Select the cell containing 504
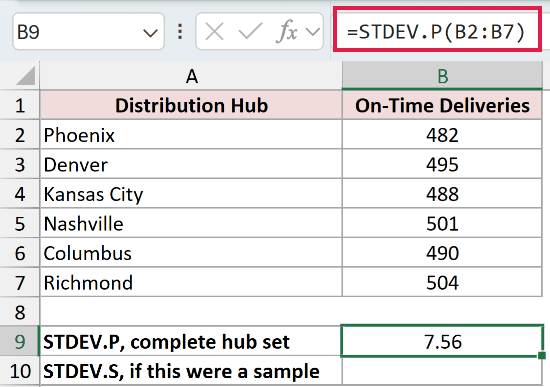Screen dimensions: 550x387 coord(442,282)
